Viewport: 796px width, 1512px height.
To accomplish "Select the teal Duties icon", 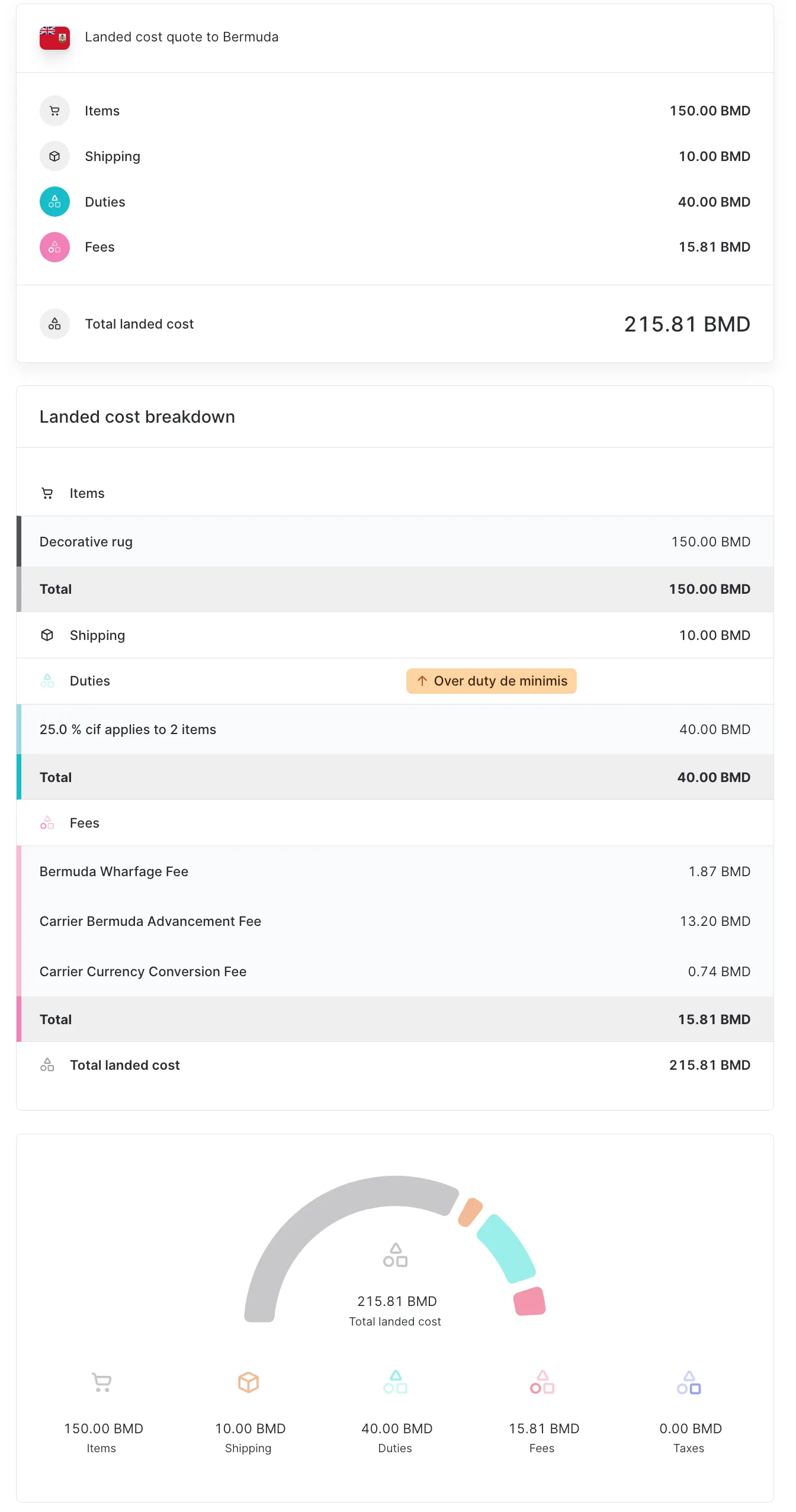I will tap(54, 201).
